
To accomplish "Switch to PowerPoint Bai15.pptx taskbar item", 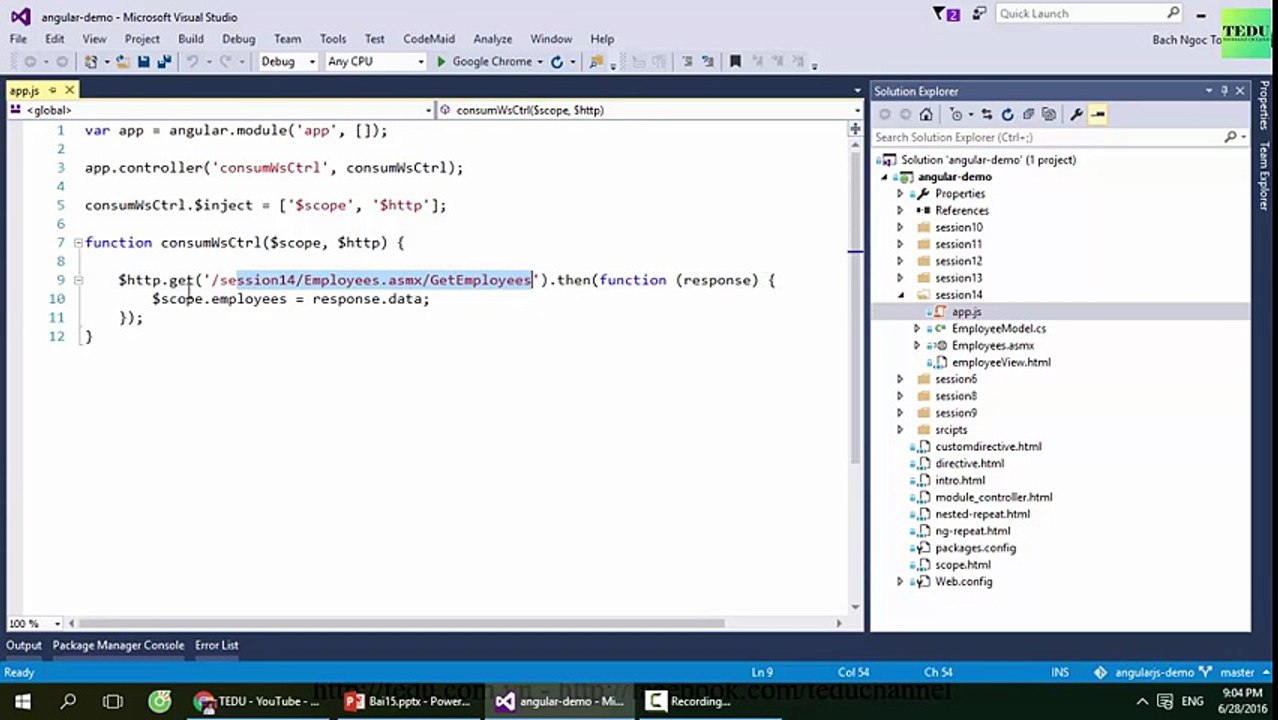I will click(408, 701).
